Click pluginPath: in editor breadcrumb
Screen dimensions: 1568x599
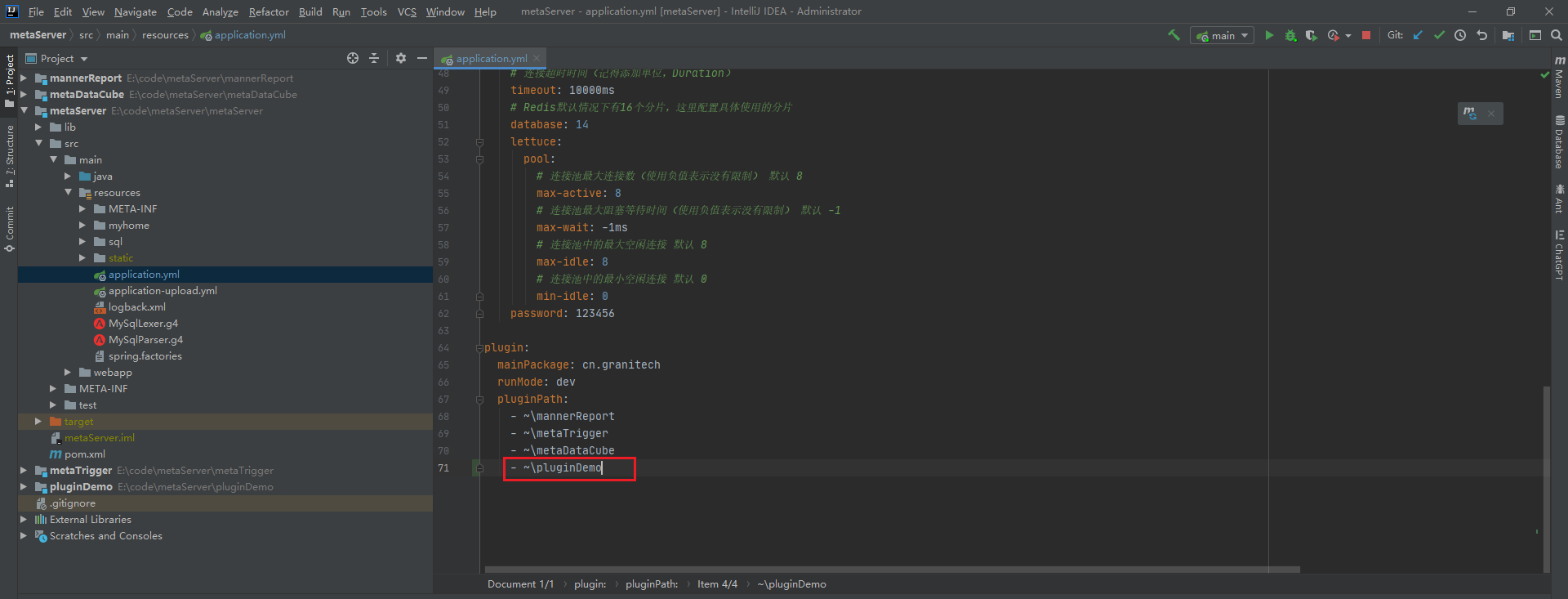652,584
